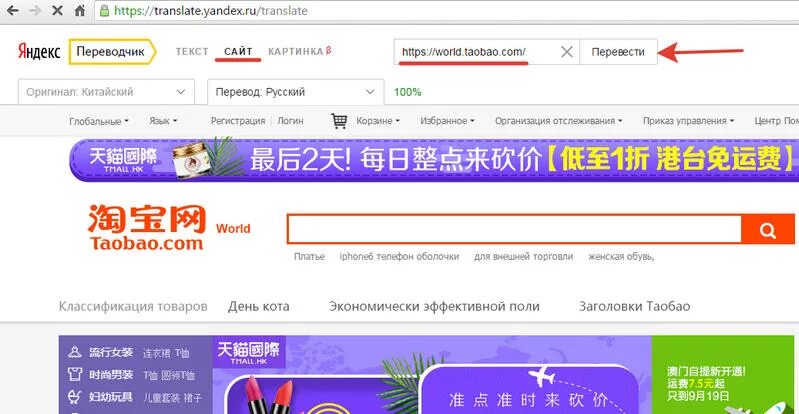799x414 pixels.
Task: Expand the Глобальные menu
Action: point(99,121)
